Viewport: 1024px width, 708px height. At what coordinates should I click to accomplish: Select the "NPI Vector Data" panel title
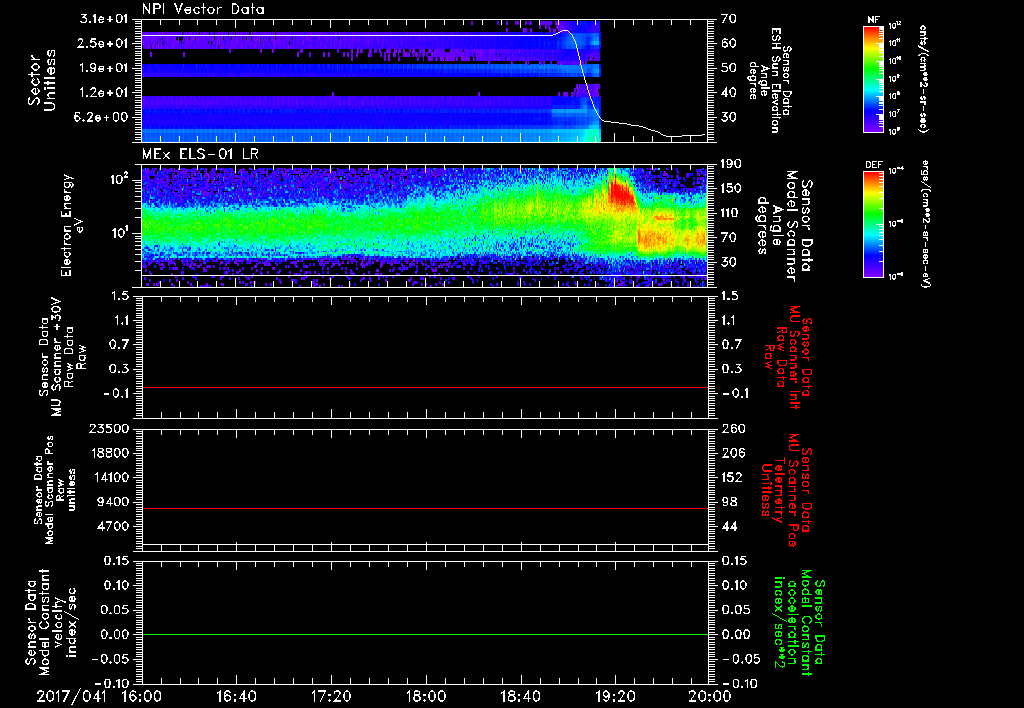[203, 9]
